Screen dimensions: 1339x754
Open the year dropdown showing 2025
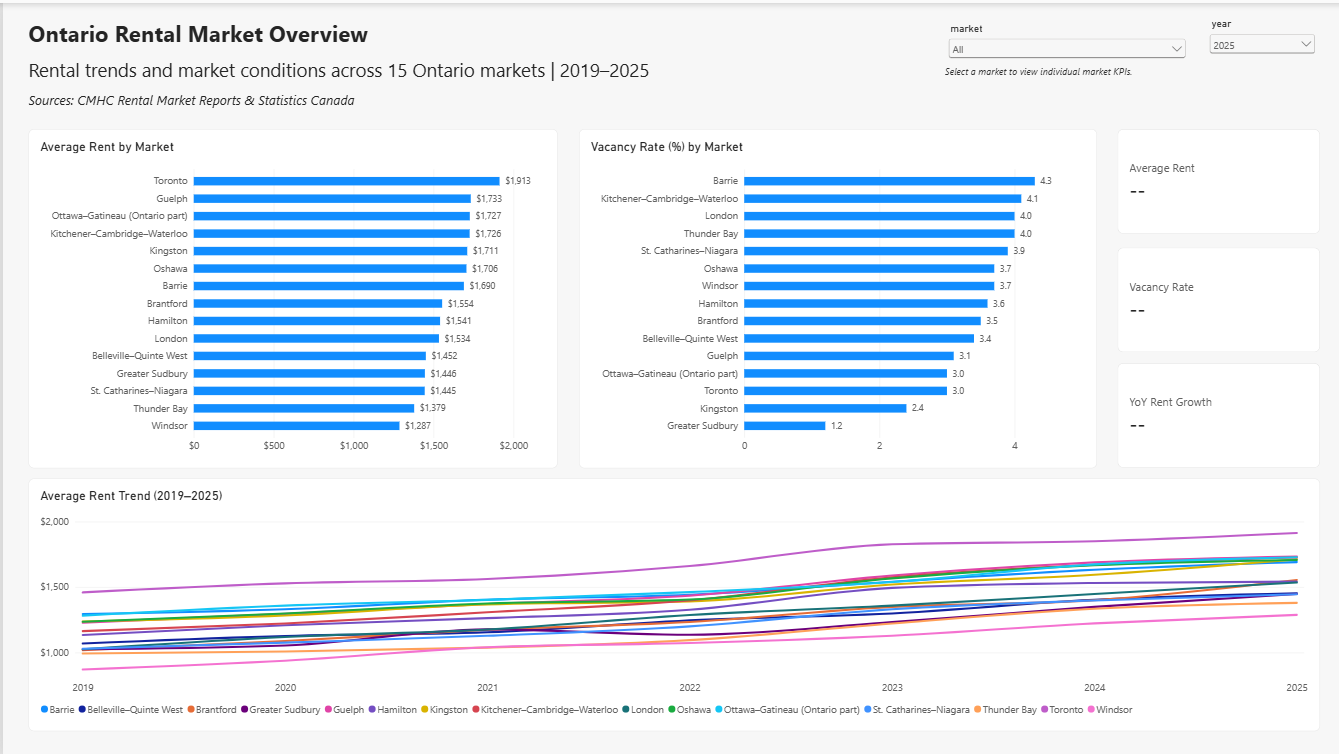[x=1262, y=44]
